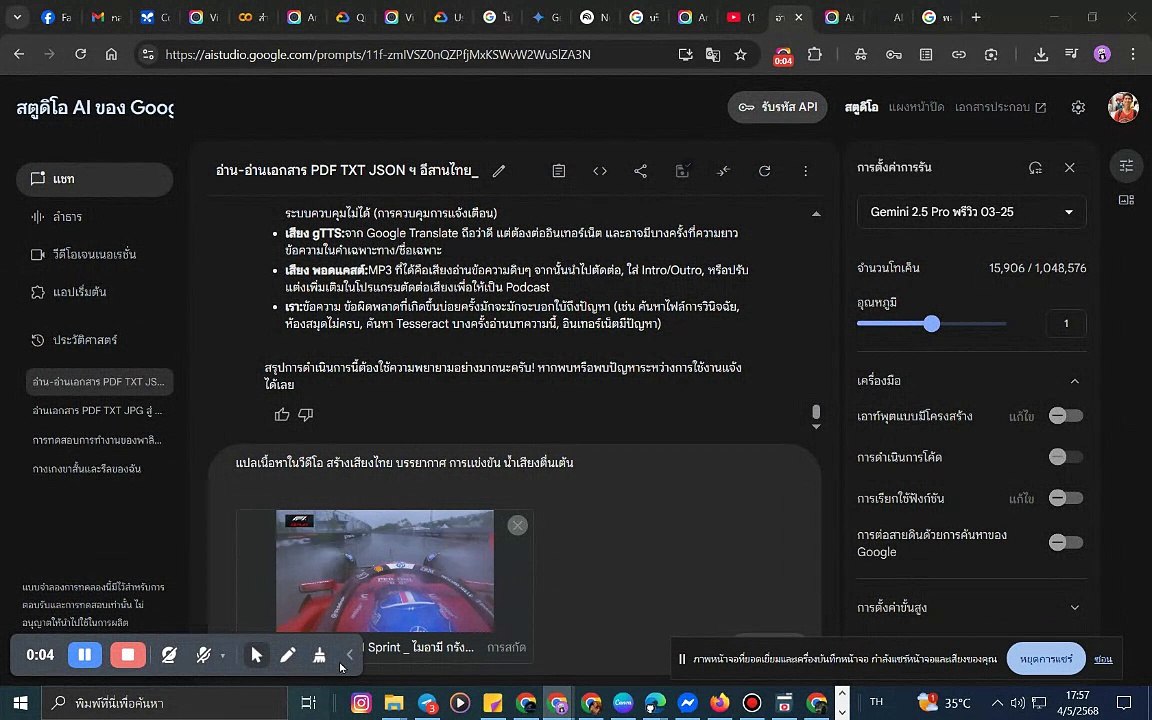Click the thumbs down icon on response
This screenshot has height=720, width=1152.
pos(306,415)
